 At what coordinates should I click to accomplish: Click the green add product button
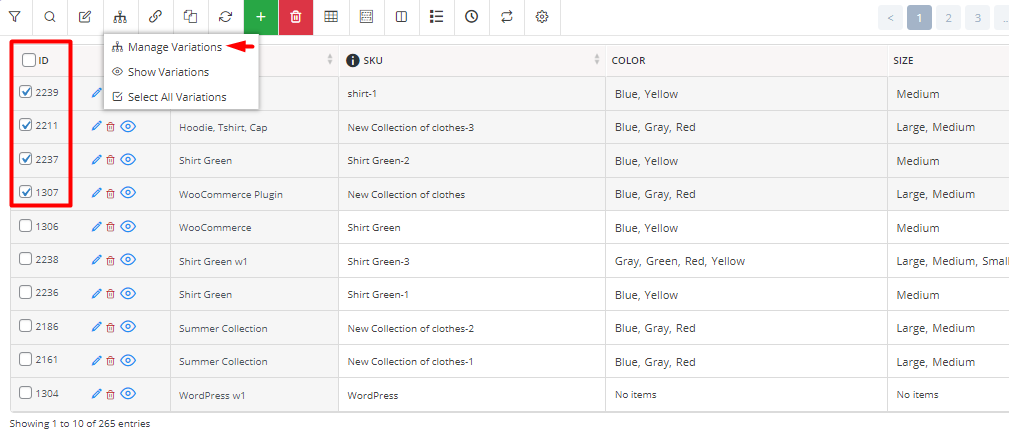click(261, 17)
